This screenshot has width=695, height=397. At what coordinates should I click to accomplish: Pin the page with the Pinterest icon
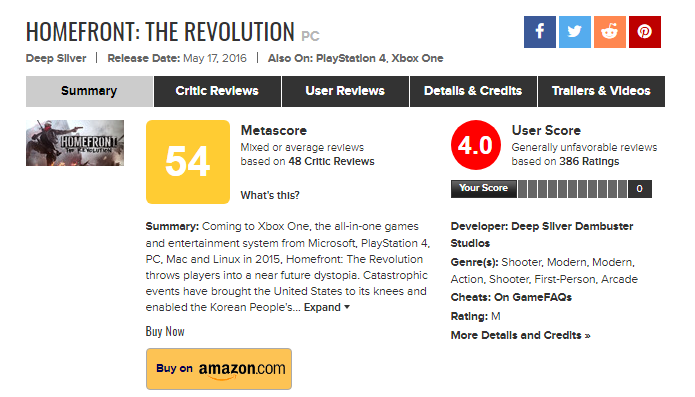point(644,32)
